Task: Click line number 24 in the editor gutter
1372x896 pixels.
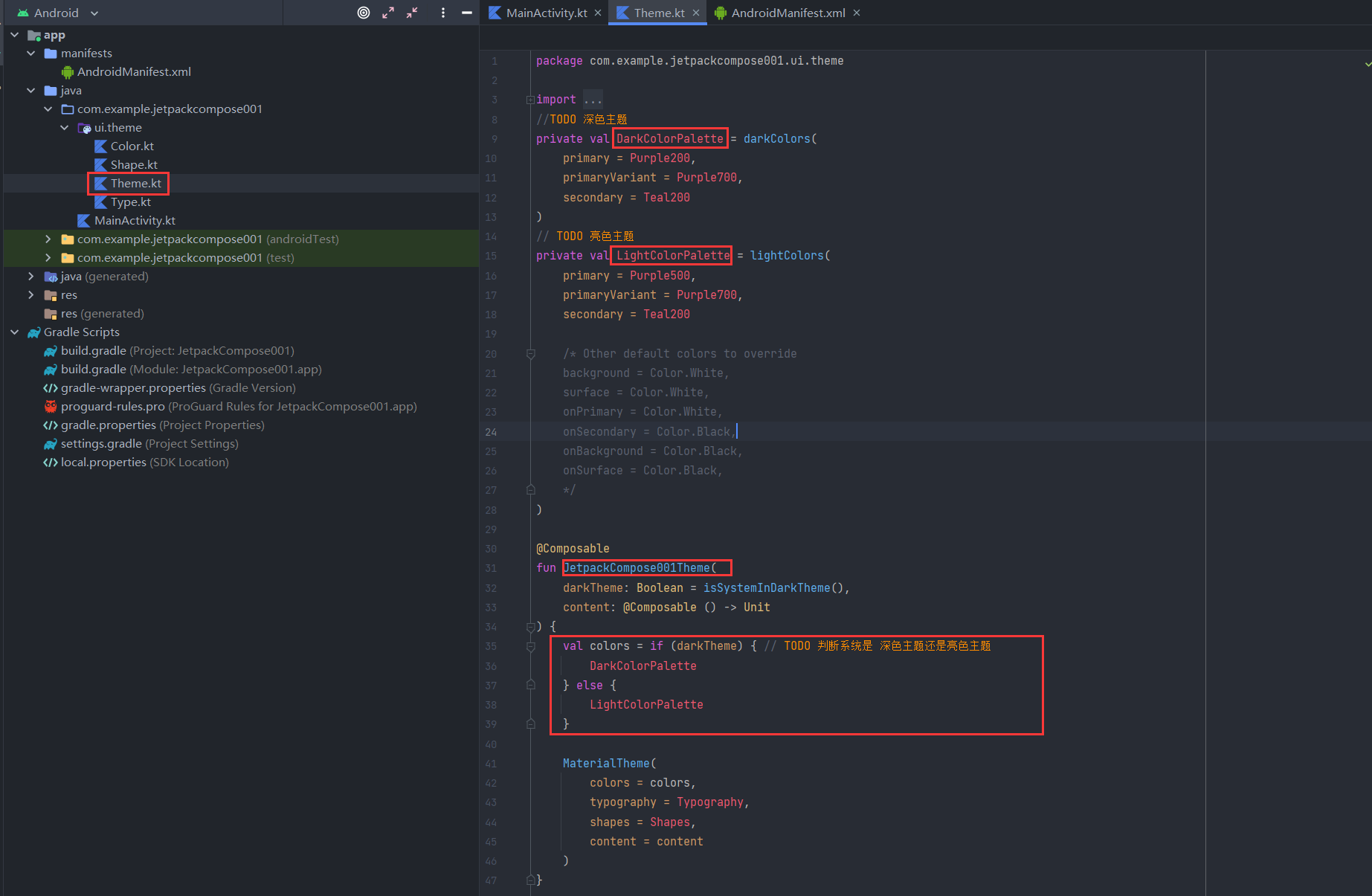Action: pyautogui.click(x=491, y=431)
